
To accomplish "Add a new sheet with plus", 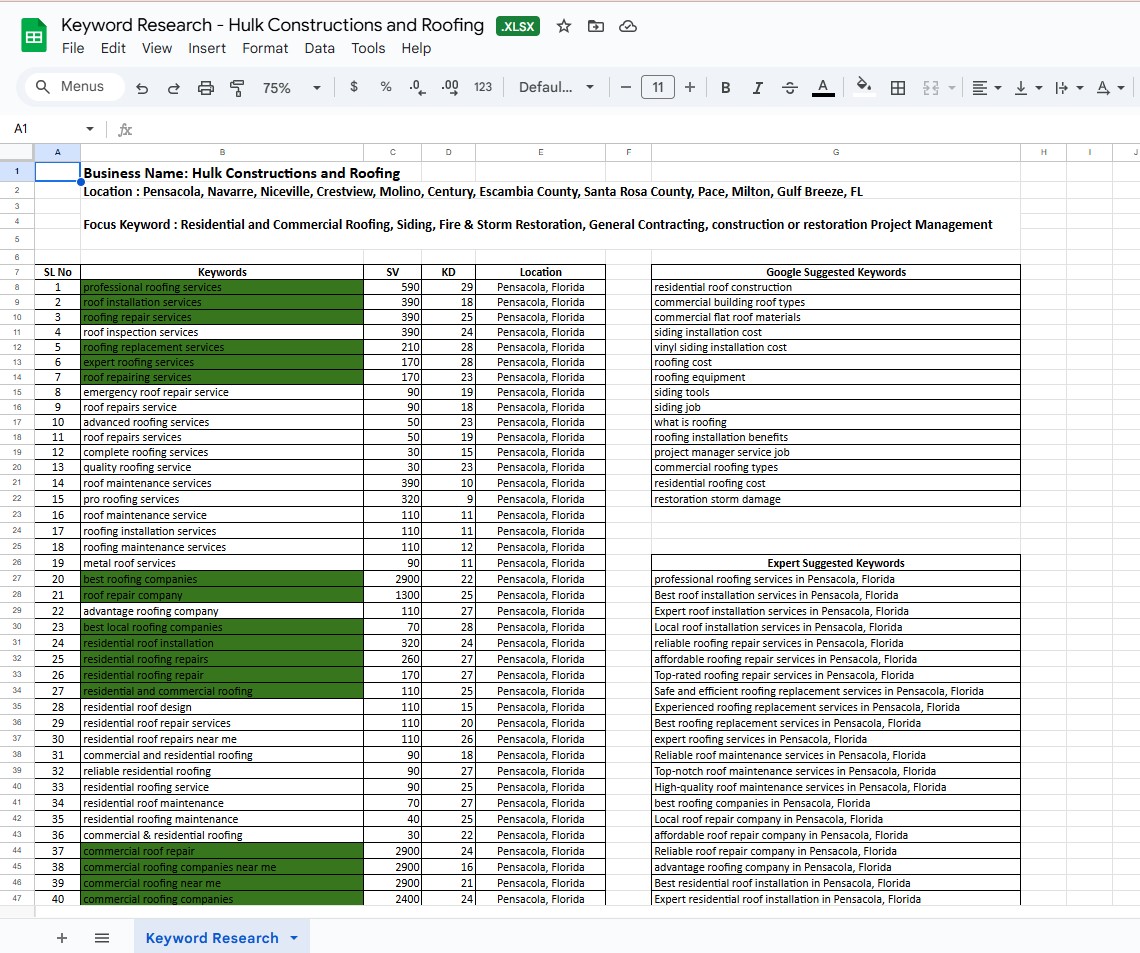I will 62,938.
